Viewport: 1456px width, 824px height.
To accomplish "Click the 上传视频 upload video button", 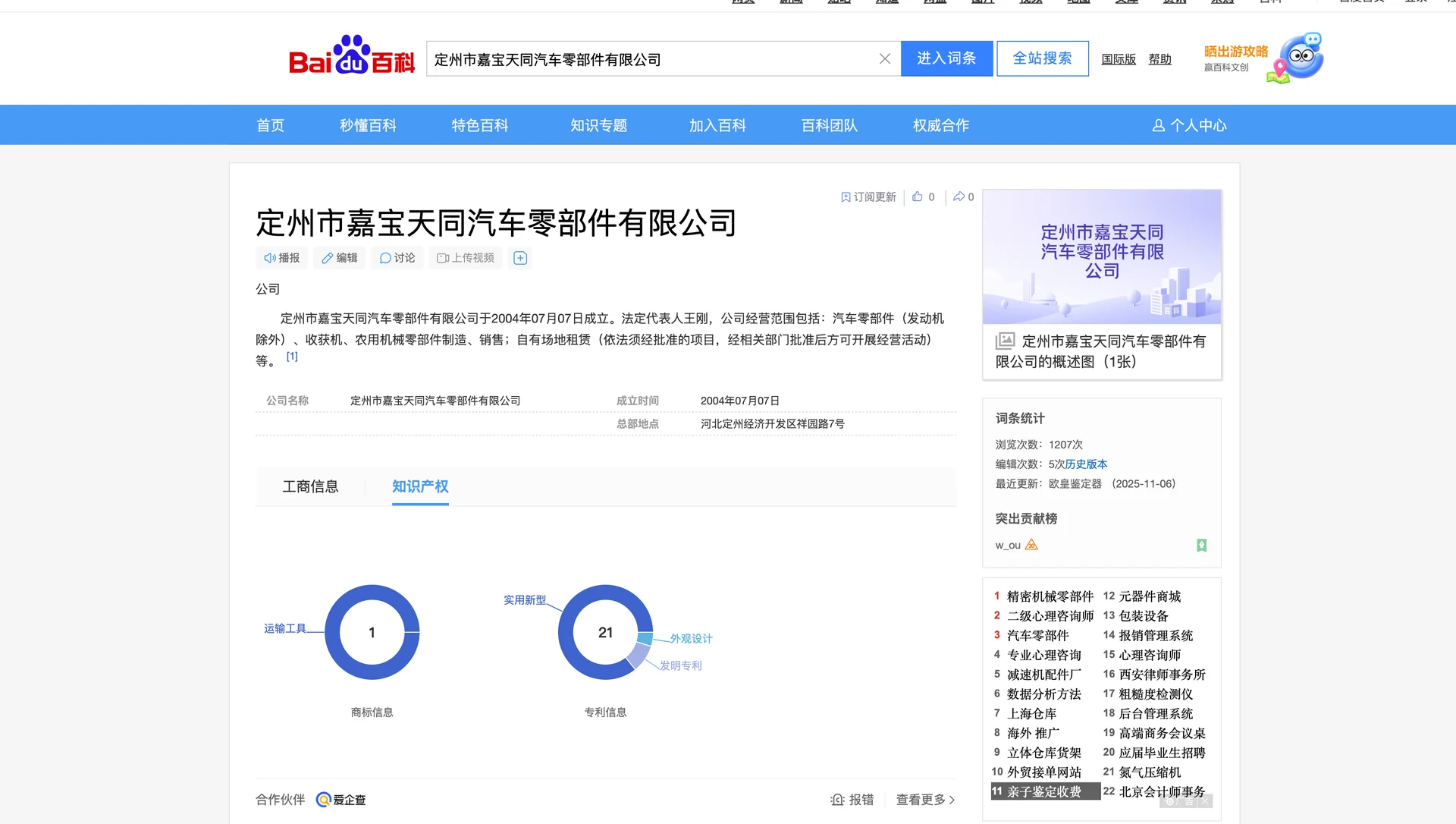I will (466, 258).
